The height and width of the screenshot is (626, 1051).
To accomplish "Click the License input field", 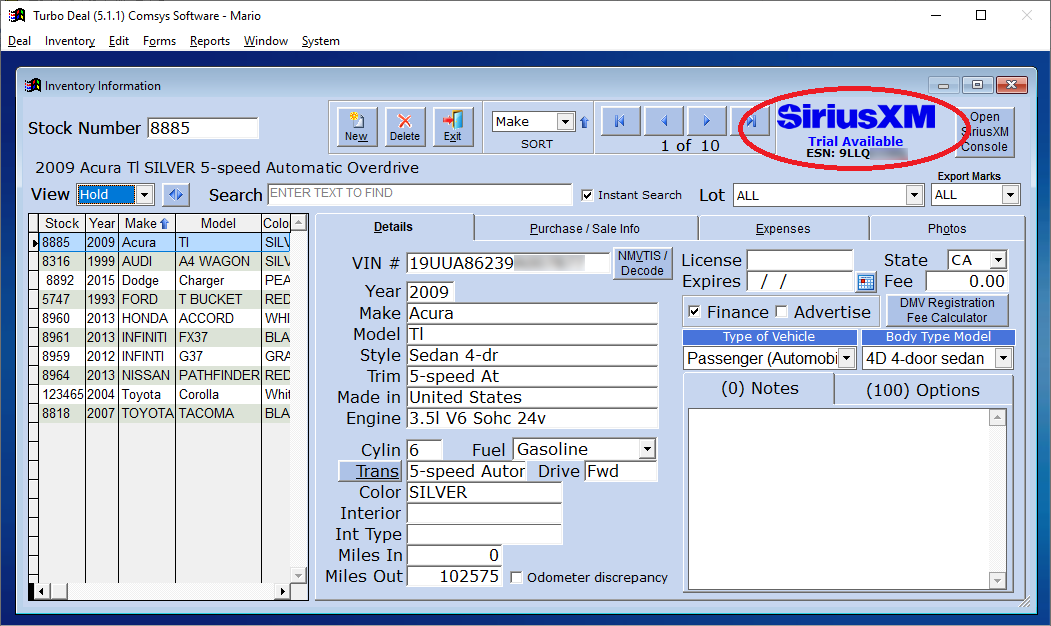I will coord(800,260).
